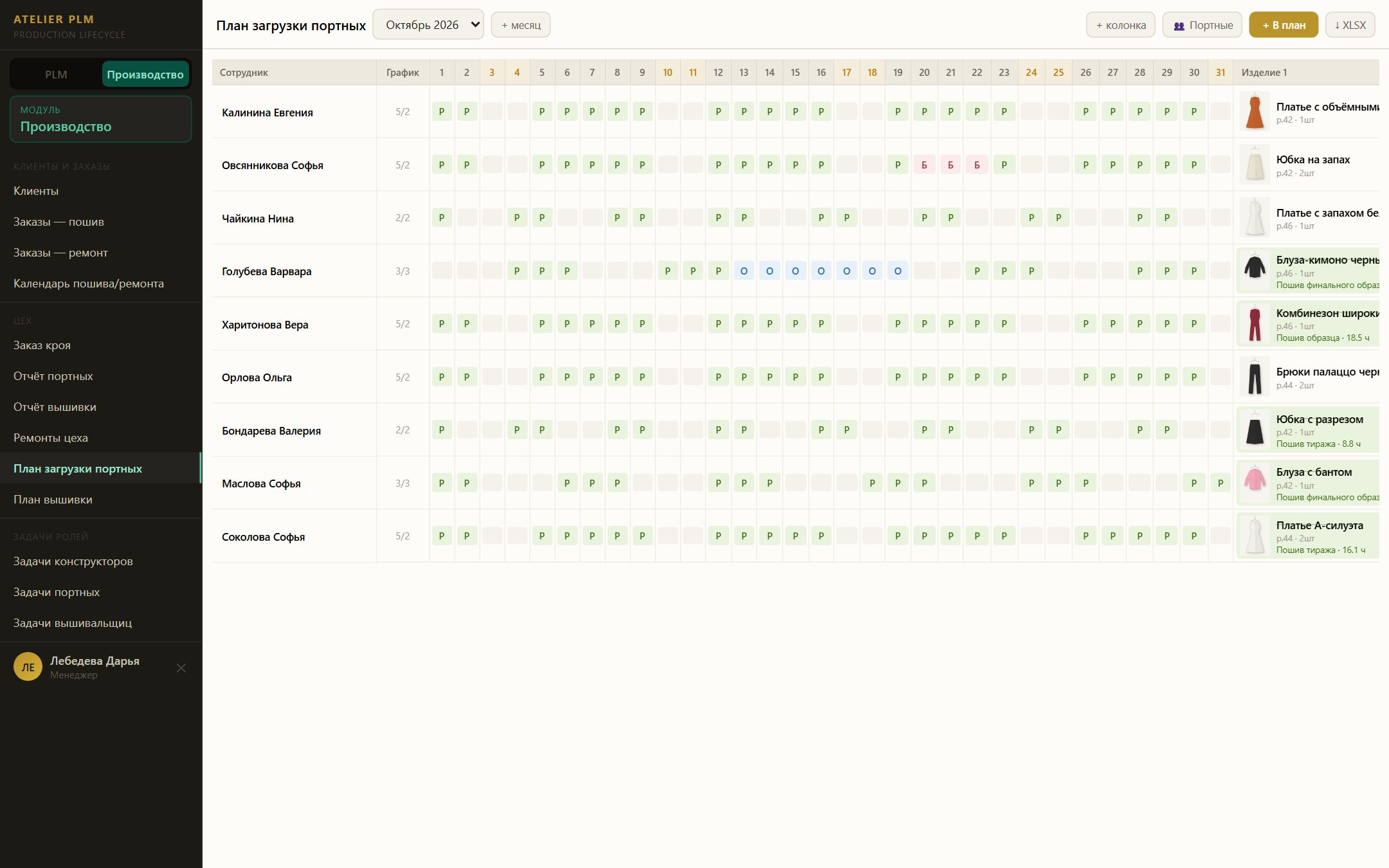Image resolution: width=1389 pixels, height=868 pixels.
Task: Open the black palazzo trousers icon
Action: (1255, 377)
